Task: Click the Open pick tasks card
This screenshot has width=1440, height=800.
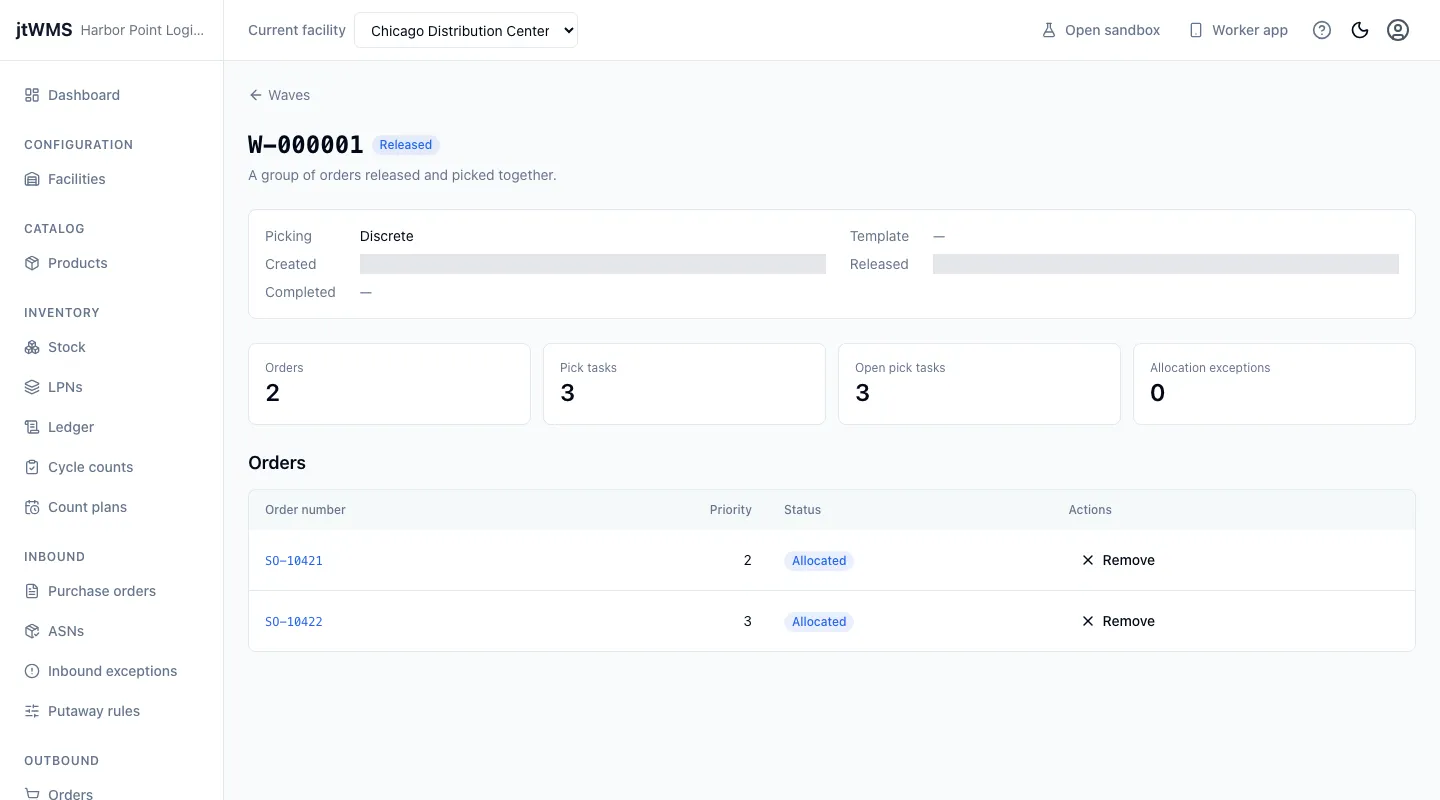Action: pyautogui.click(x=979, y=384)
